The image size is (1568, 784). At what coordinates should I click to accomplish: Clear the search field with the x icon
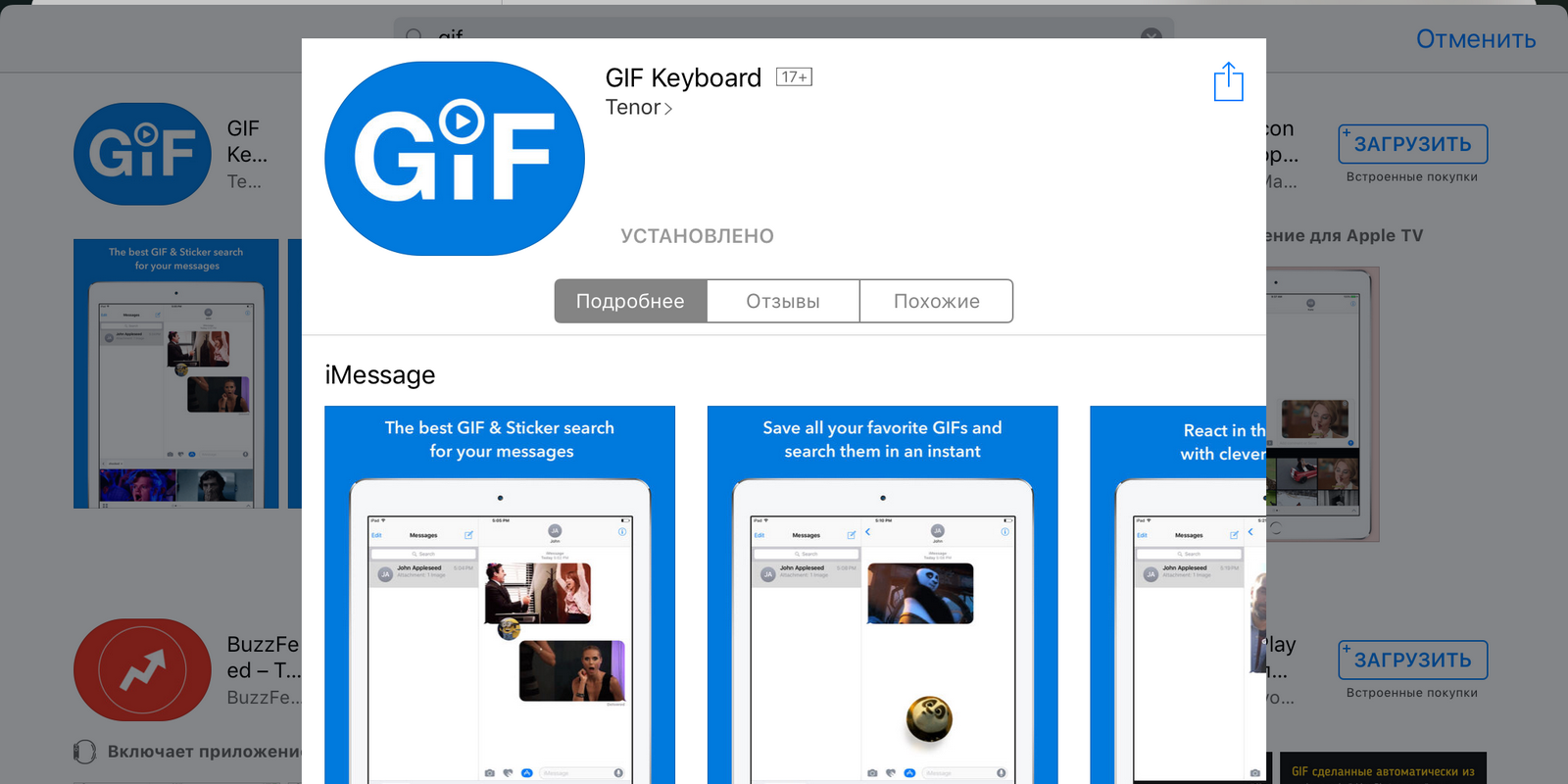(1151, 35)
